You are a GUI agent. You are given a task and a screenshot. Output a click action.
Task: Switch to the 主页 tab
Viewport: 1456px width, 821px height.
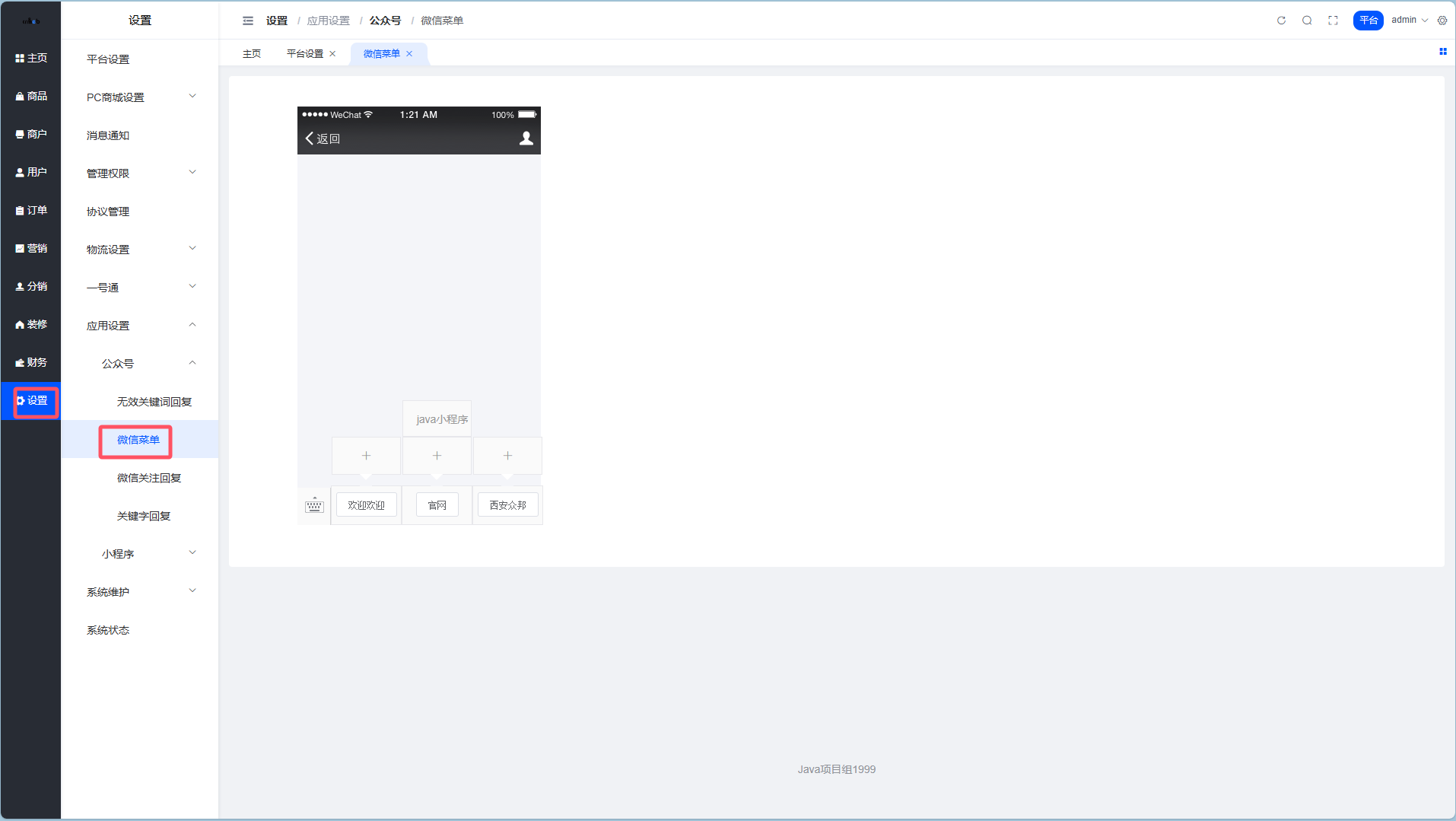pos(252,54)
